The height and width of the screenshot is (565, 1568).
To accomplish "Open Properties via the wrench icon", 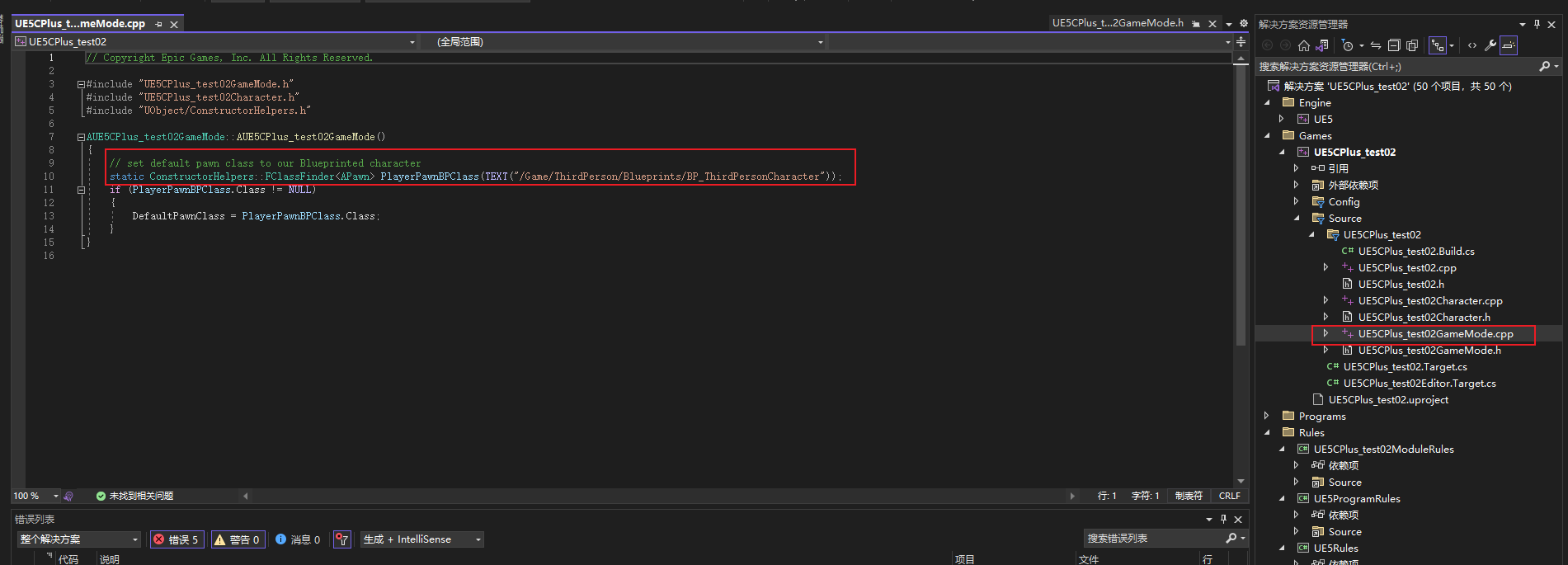I will pyautogui.click(x=1490, y=45).
